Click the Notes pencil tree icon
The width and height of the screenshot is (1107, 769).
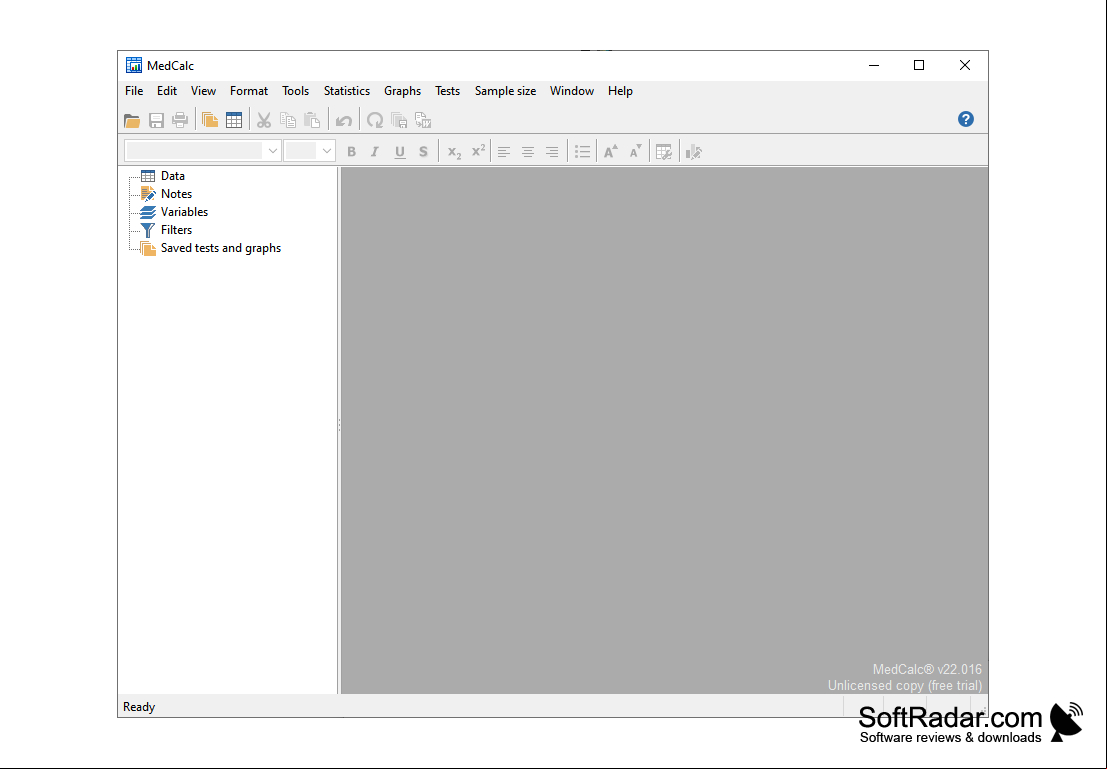click(x=148, y=194)
